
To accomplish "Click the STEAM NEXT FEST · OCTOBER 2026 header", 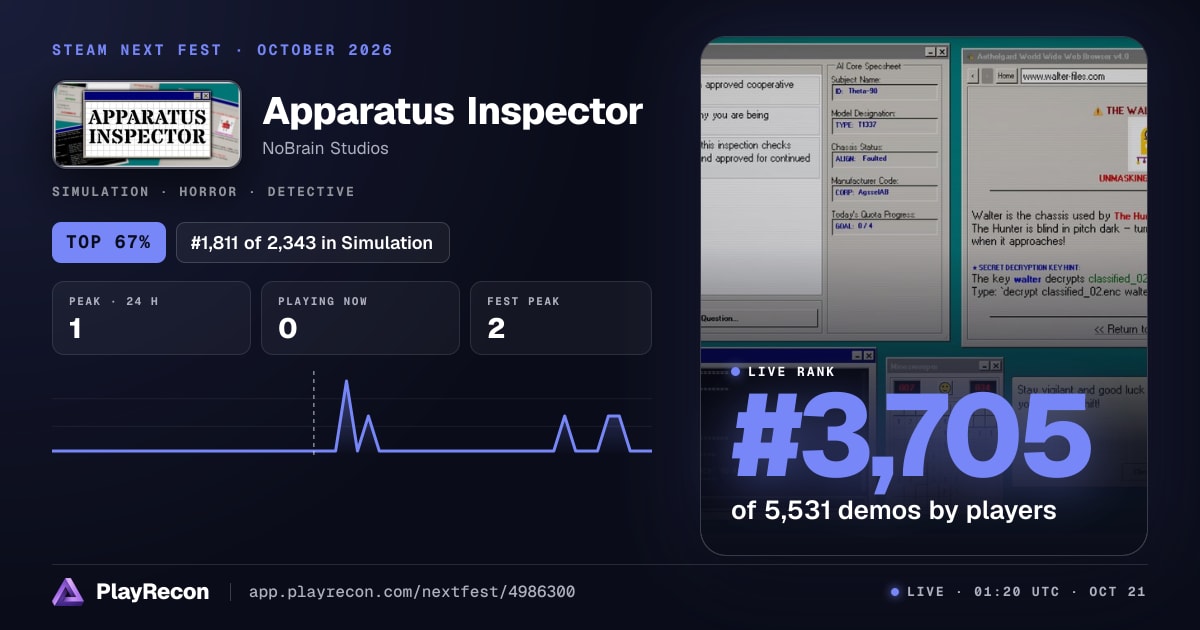I will [x=222, y=50].
